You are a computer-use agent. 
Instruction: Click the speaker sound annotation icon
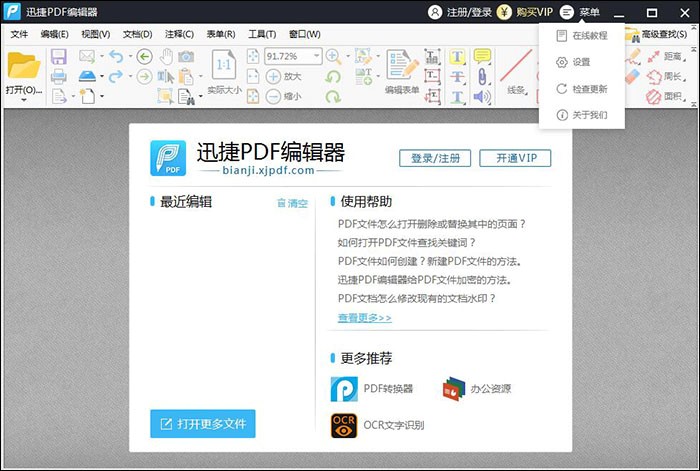click(482, 96)
